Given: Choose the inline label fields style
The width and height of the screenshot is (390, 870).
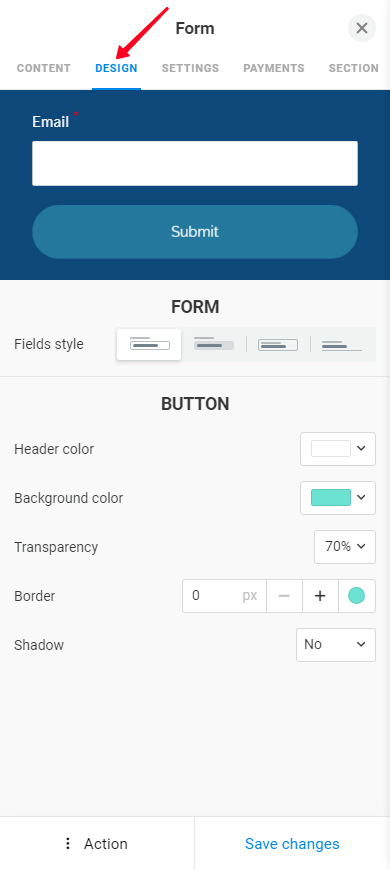Looking at the screenshot, I should point(278,345).
